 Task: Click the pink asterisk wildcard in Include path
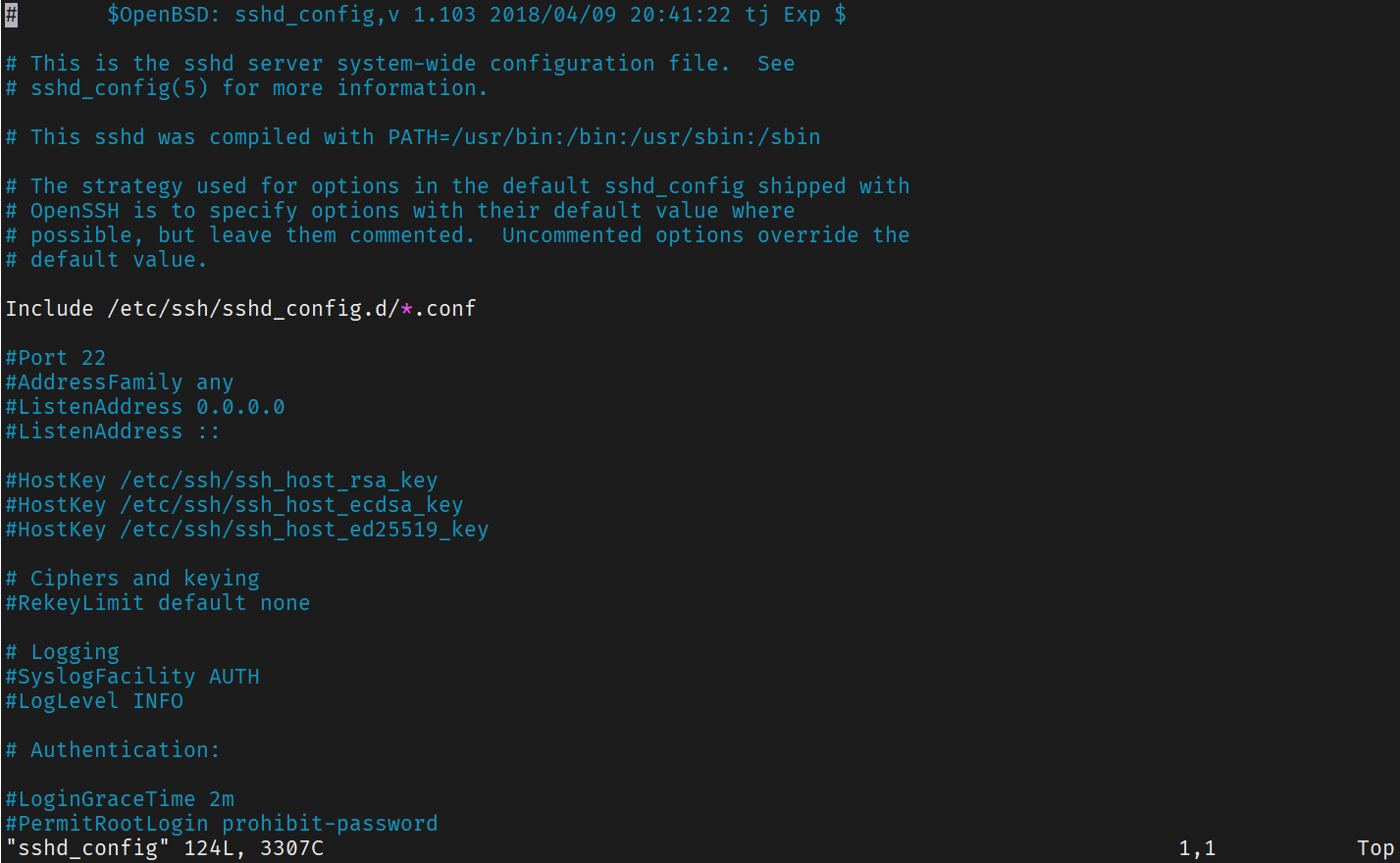(406, 309)
